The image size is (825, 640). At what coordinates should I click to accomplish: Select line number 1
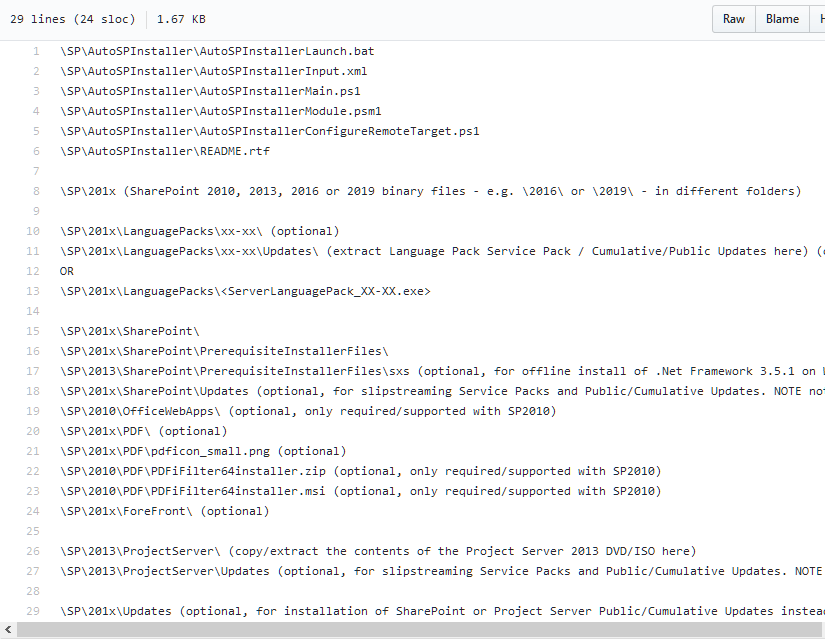(36, 51)
